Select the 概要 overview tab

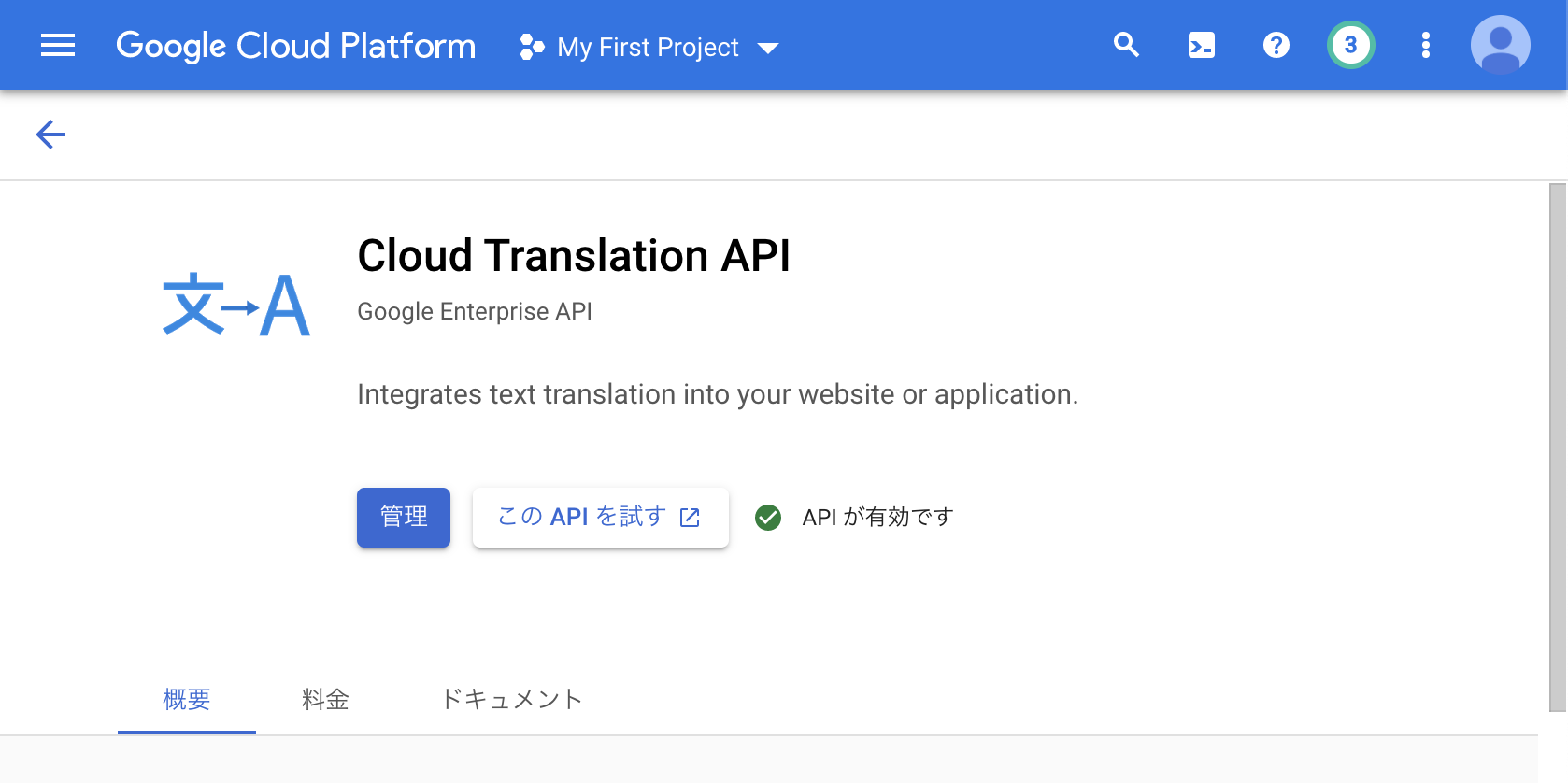tap(187, 699)
